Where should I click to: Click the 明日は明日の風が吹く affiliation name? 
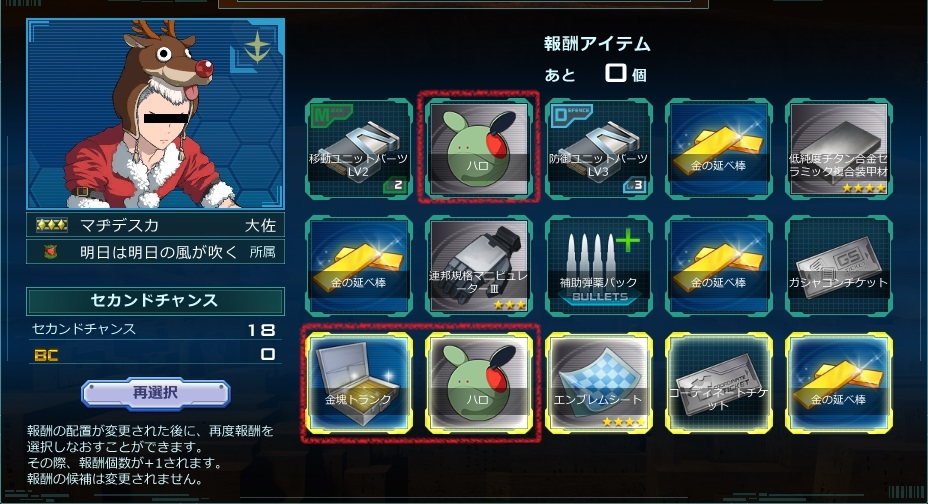[x=159, y=253]
